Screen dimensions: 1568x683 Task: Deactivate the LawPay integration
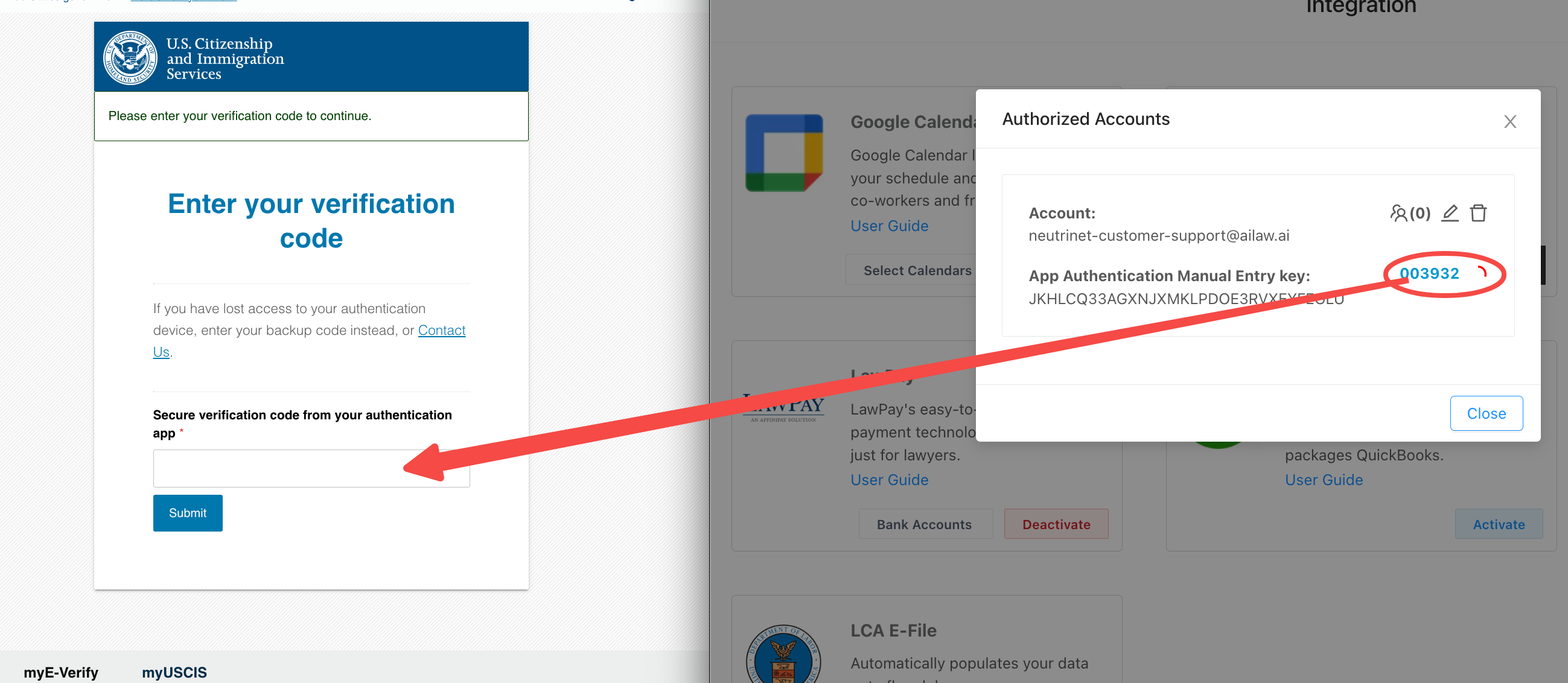(1056, 524)
